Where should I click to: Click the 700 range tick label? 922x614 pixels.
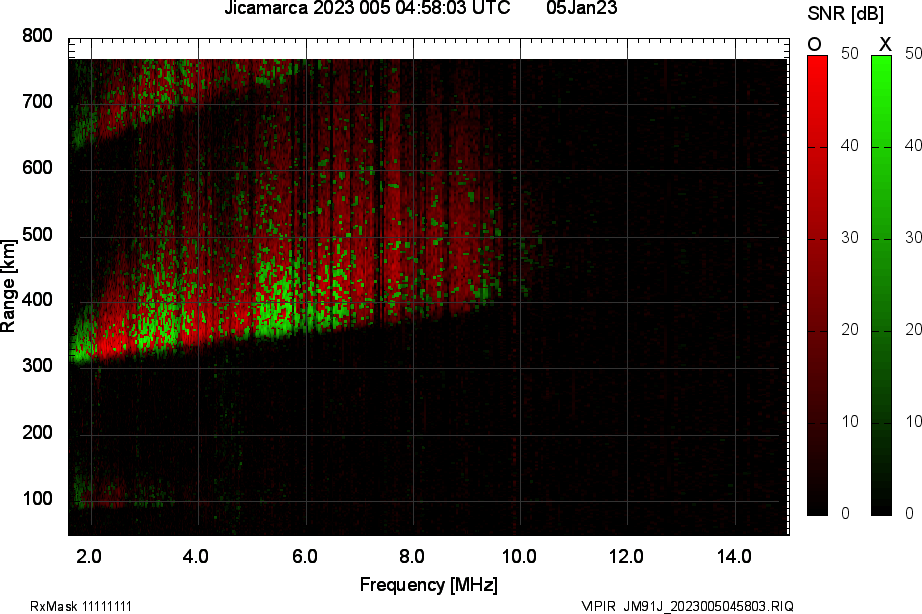[38, 102]
